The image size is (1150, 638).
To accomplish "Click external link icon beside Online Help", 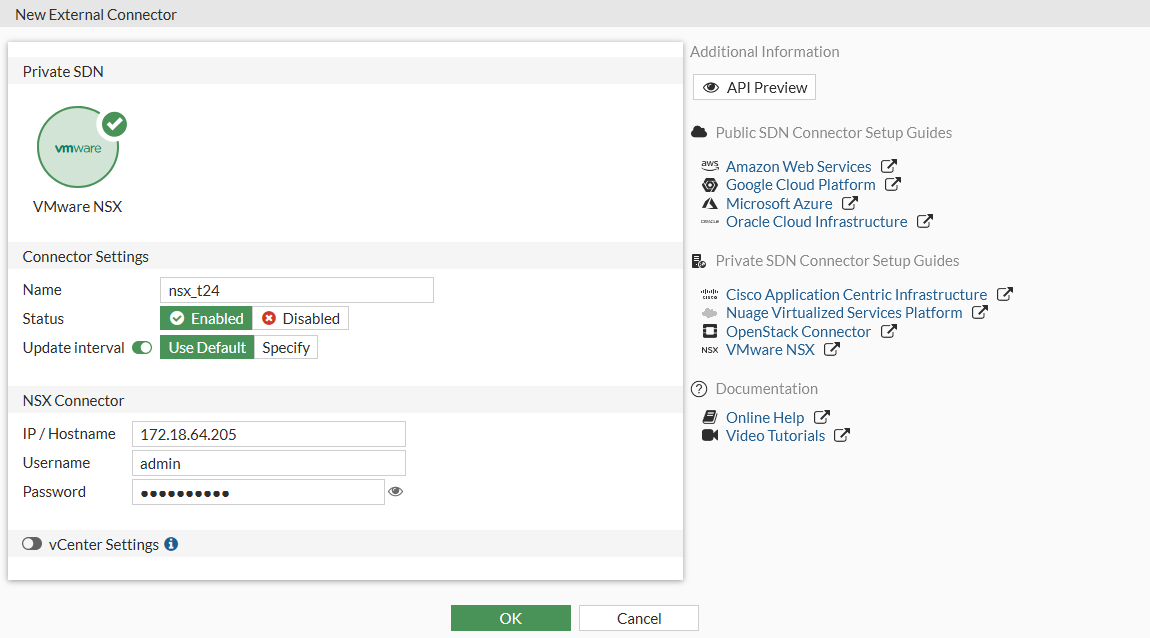I will (x=822, y=417).
